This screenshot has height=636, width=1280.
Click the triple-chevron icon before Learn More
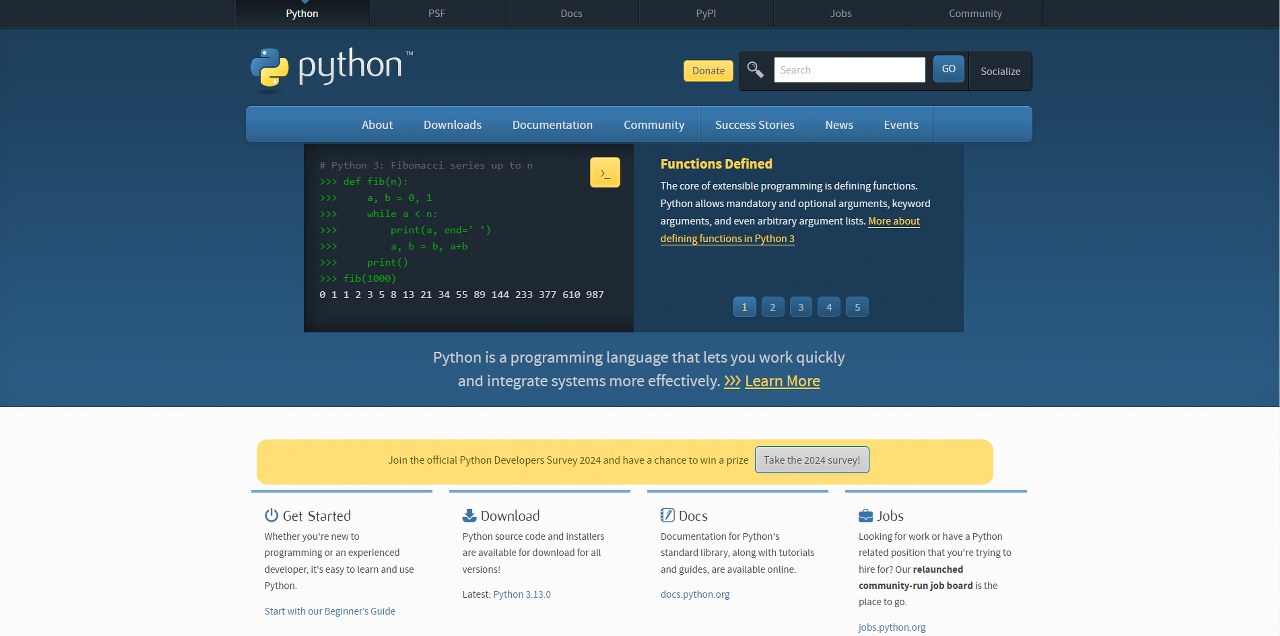click(x=732, y=381)
